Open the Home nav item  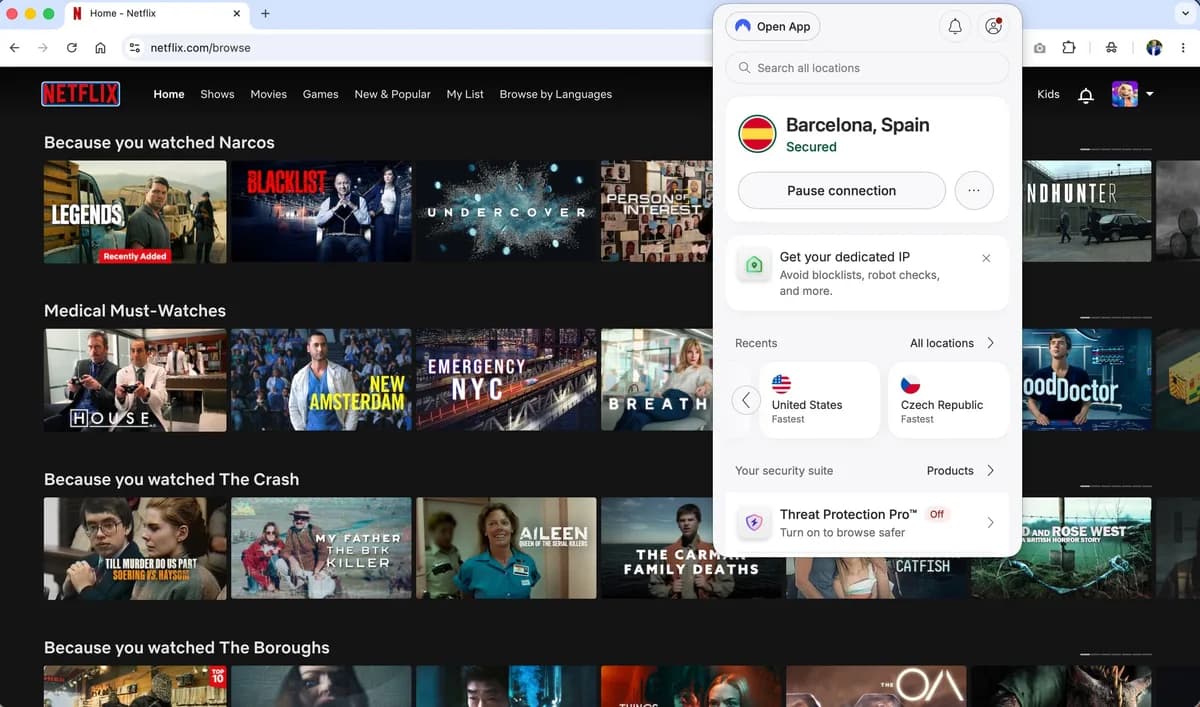pos(169,94)
